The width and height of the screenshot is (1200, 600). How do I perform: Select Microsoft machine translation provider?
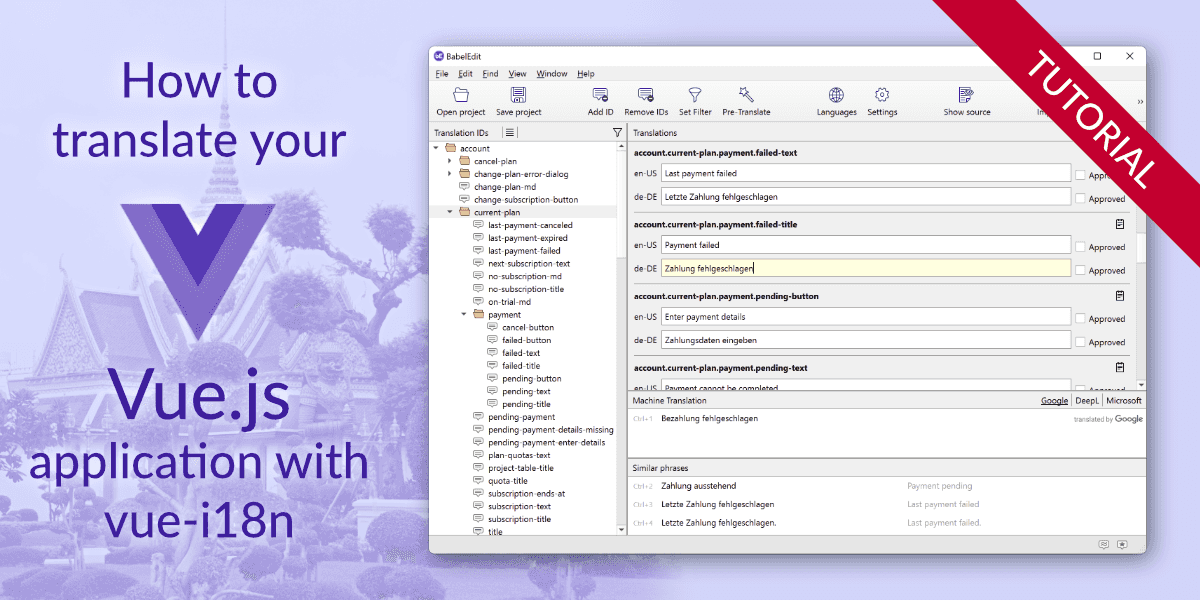(x=1123, y=400)
